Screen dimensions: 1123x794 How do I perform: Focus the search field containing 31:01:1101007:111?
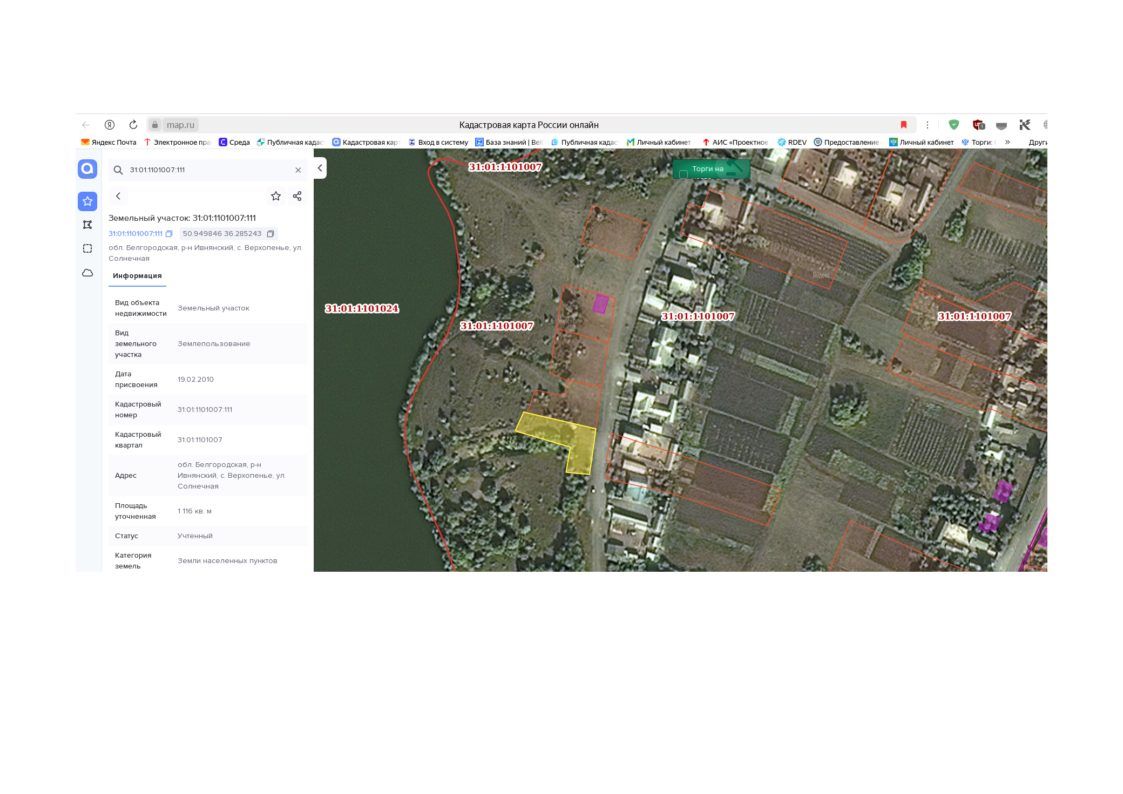[208, 170]
